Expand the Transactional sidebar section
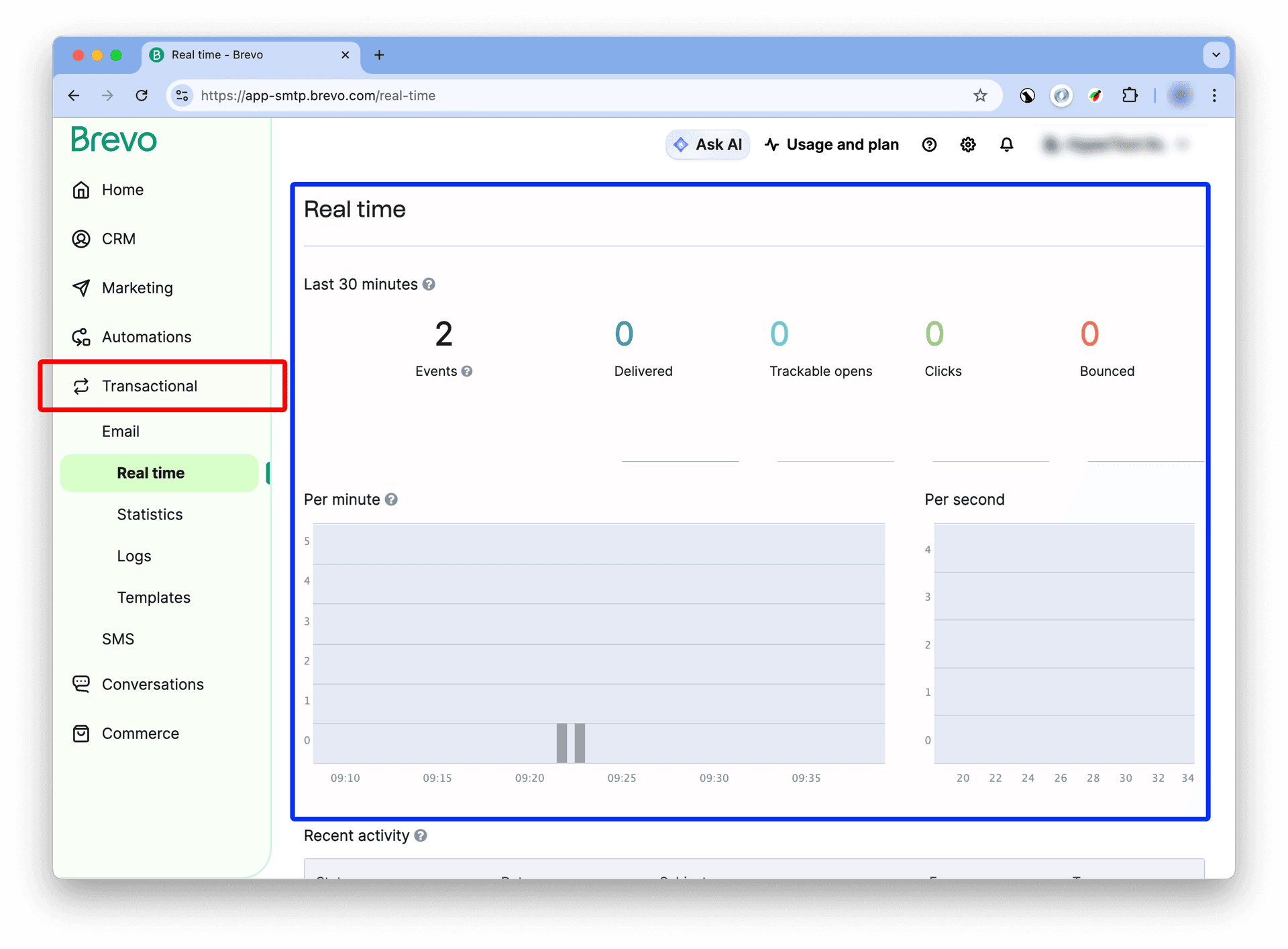The image size is (1288, 949). [150, 386]
